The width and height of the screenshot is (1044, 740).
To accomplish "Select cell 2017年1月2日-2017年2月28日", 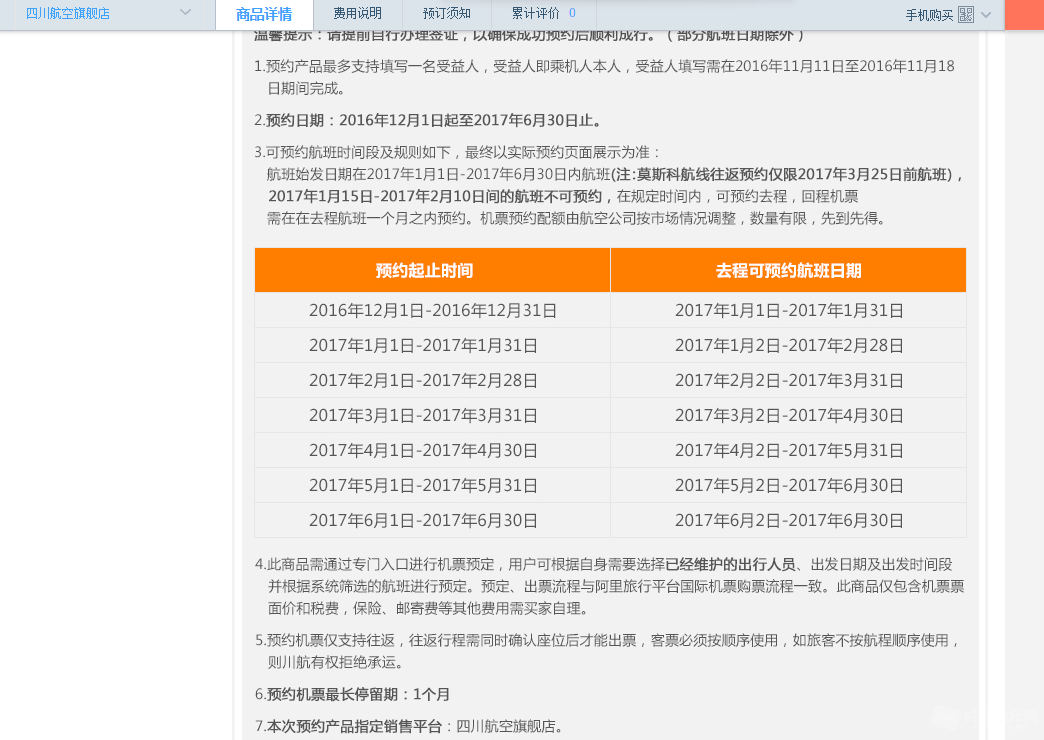I will pos(788,346).
